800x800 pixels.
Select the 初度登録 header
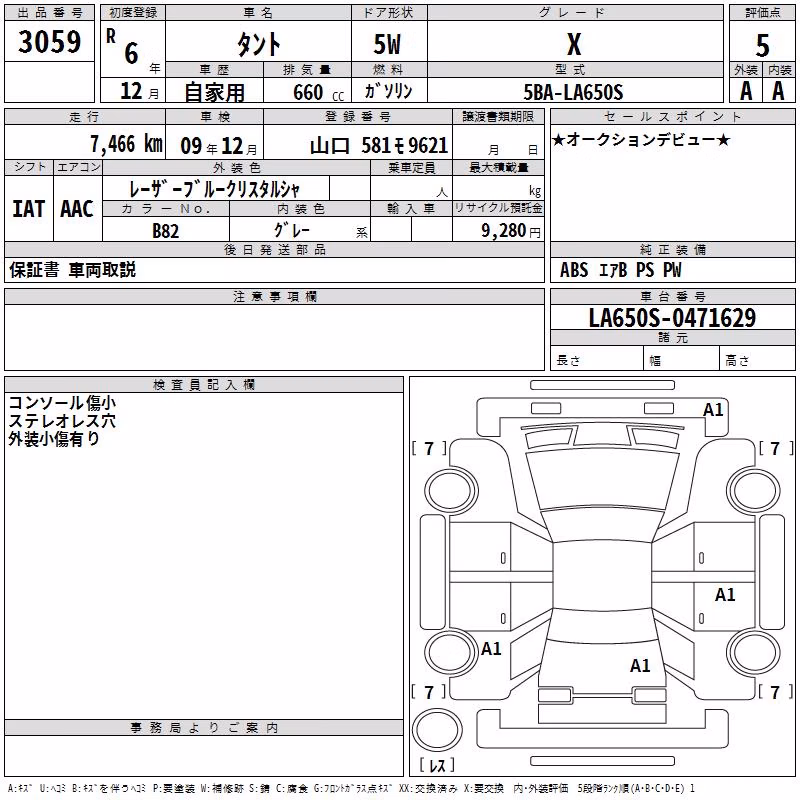pyautogui.click(x=133, y=13)
